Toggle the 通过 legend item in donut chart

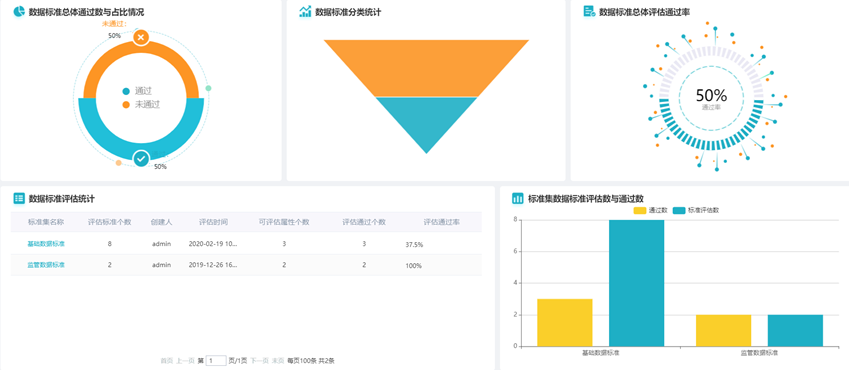137,92
